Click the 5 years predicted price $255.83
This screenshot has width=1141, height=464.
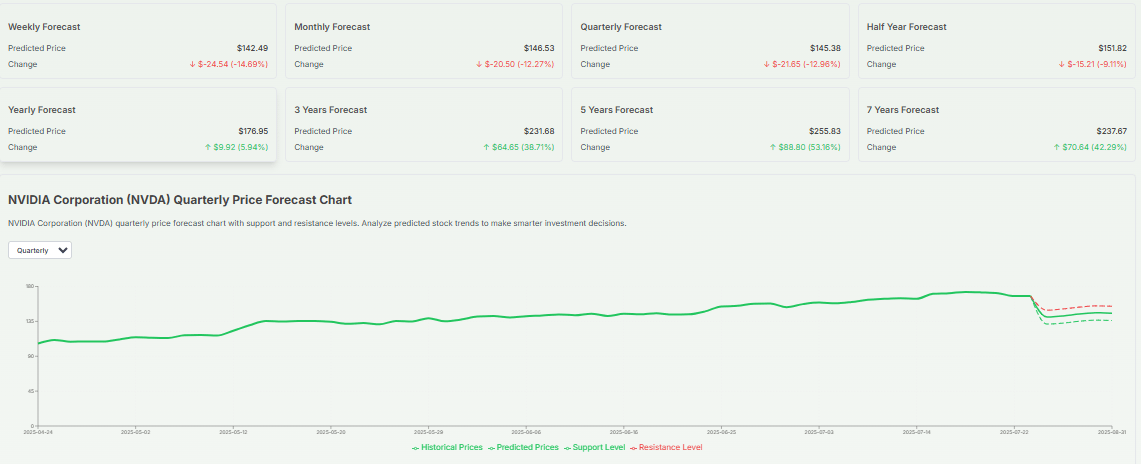(825, 132)
